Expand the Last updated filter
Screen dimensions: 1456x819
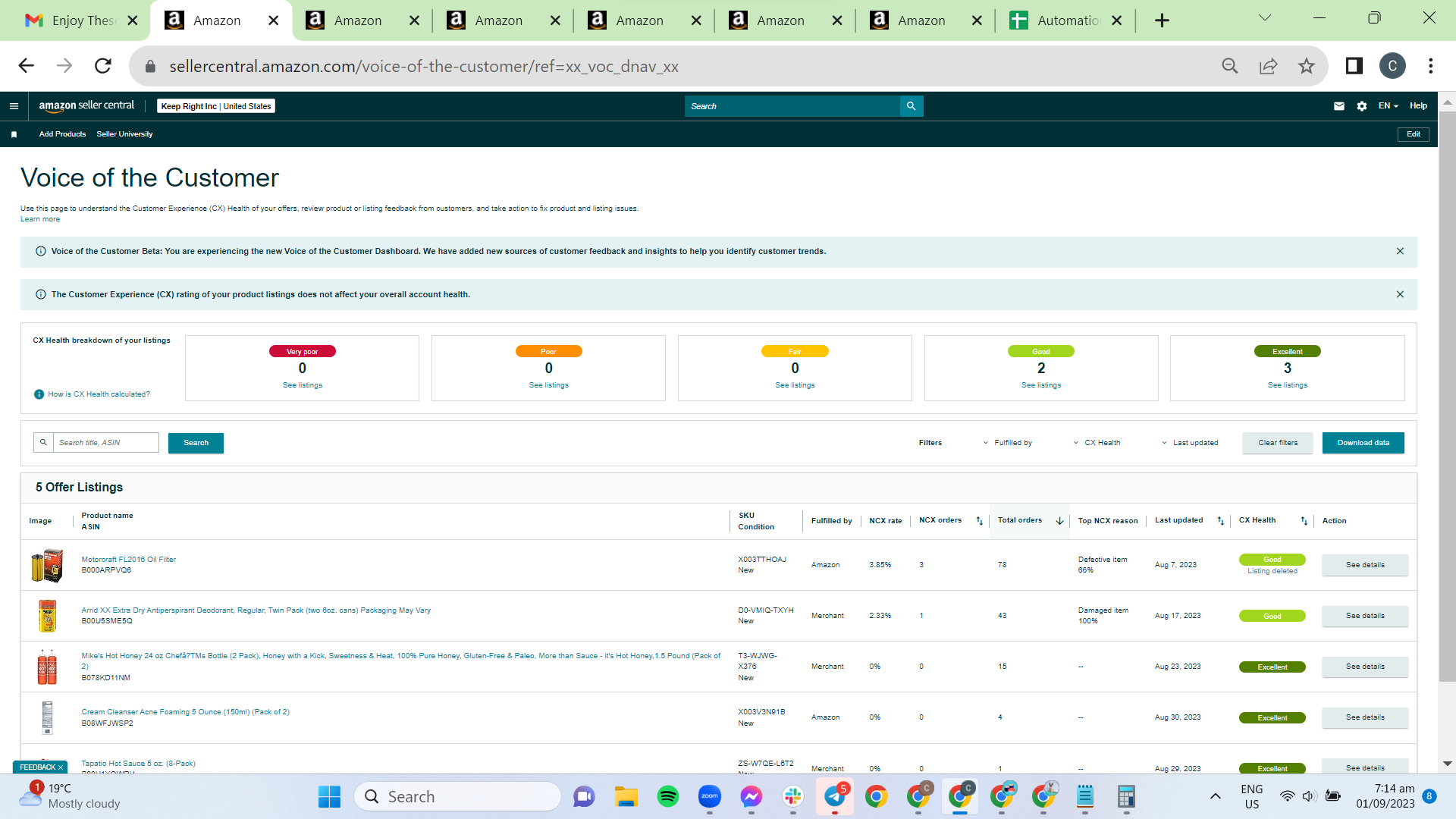tap(1190, 443)
